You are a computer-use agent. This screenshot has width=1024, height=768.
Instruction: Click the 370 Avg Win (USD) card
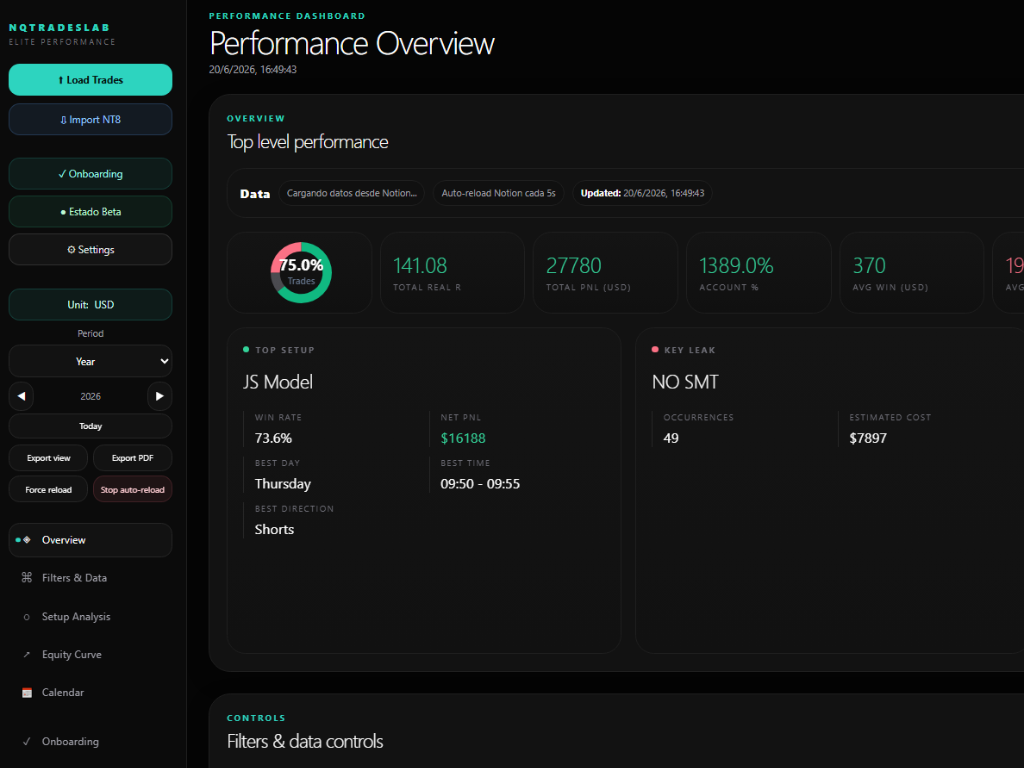pos(911,272)
